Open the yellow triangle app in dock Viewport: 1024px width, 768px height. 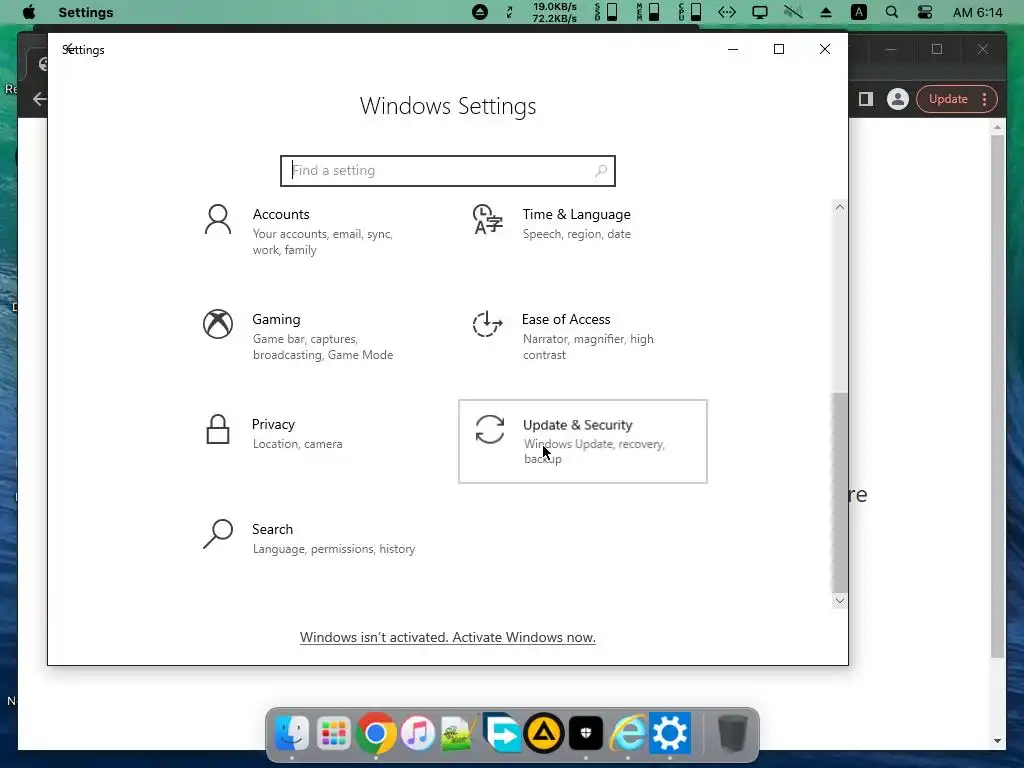coord(544,733)
